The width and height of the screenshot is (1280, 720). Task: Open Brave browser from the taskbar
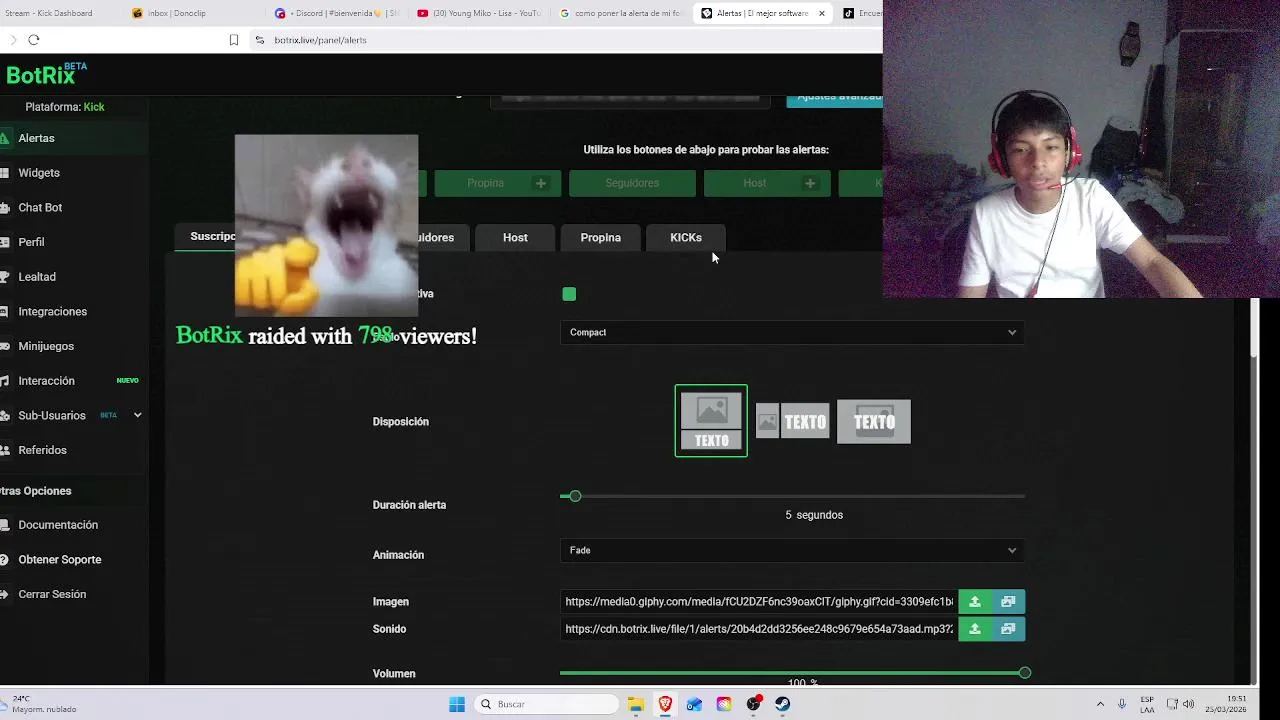coord(665,704)
